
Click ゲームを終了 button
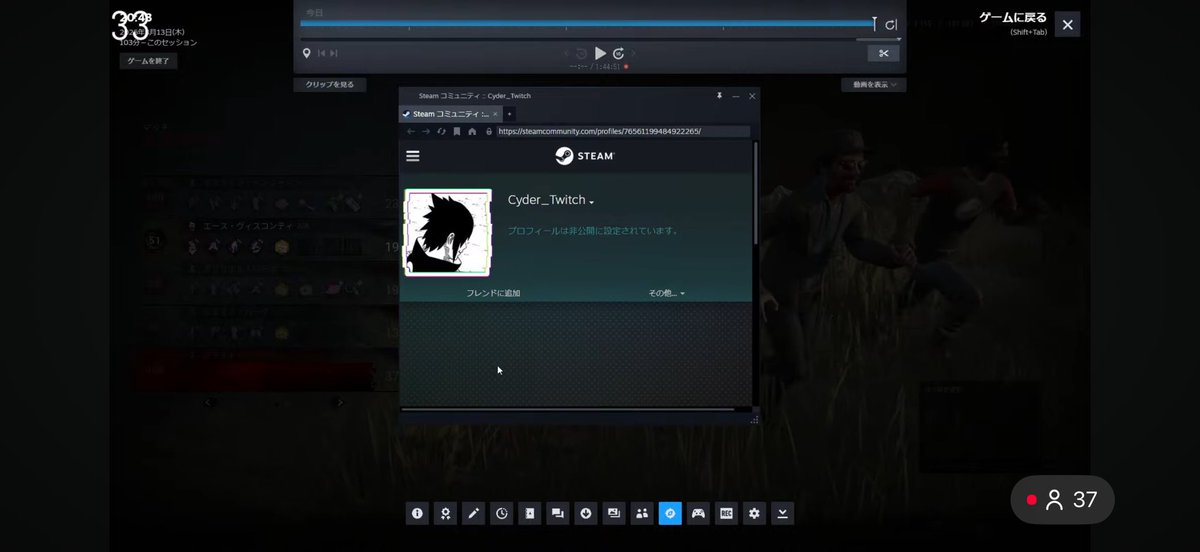148,61
